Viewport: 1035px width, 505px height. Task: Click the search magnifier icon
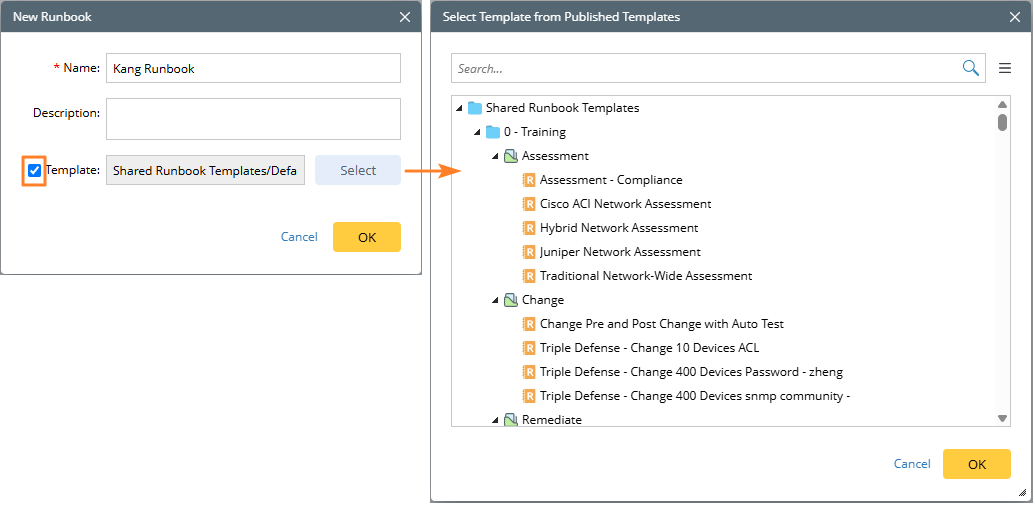[x=970, y=68]
